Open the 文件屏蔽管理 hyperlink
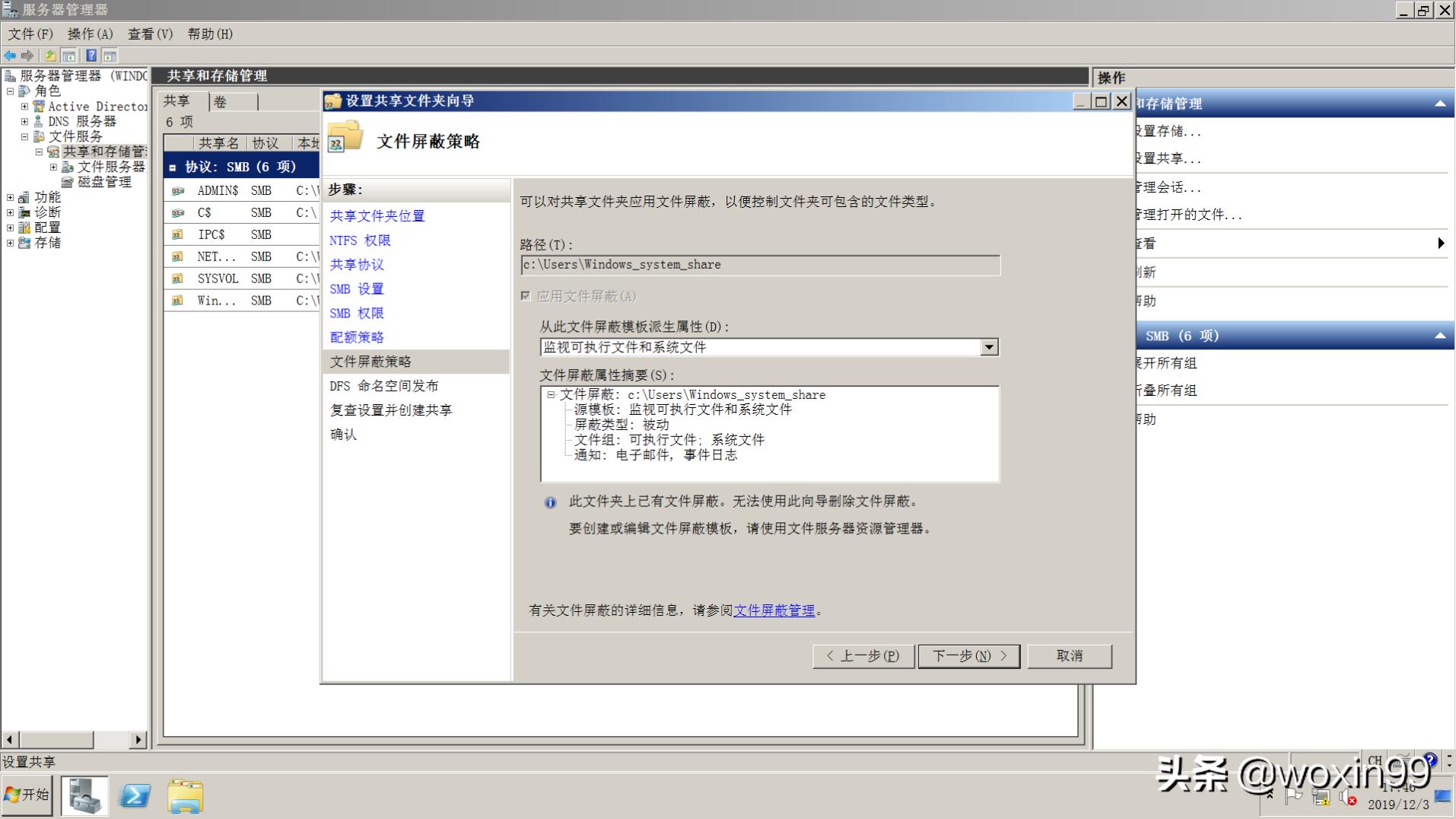 coord(774,610)
